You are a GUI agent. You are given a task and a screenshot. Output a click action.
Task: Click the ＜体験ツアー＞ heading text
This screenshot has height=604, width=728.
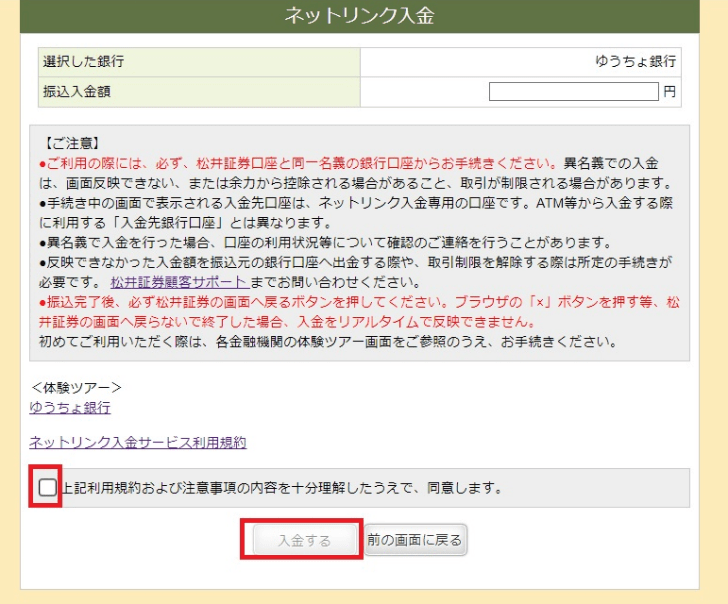tap(77, 387)
